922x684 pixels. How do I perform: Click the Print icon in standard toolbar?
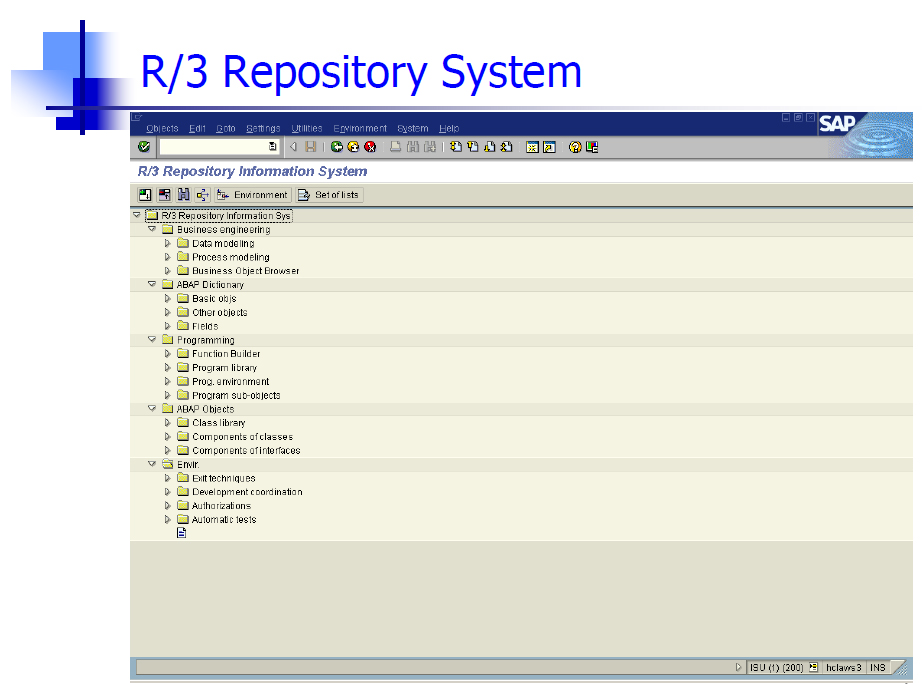(x=396, y=146)
